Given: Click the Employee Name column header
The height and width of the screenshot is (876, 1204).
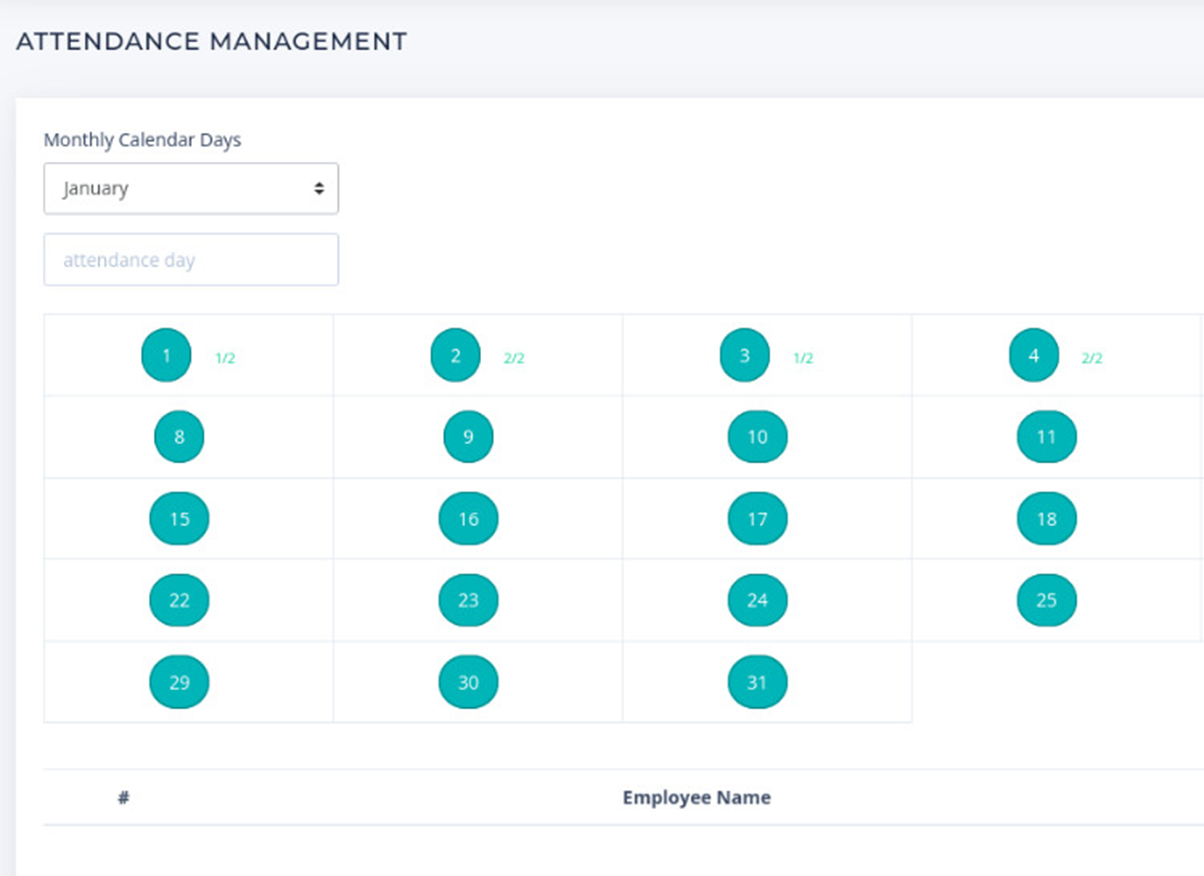Looking at the screenshot, I should click(x=696, y=798).
